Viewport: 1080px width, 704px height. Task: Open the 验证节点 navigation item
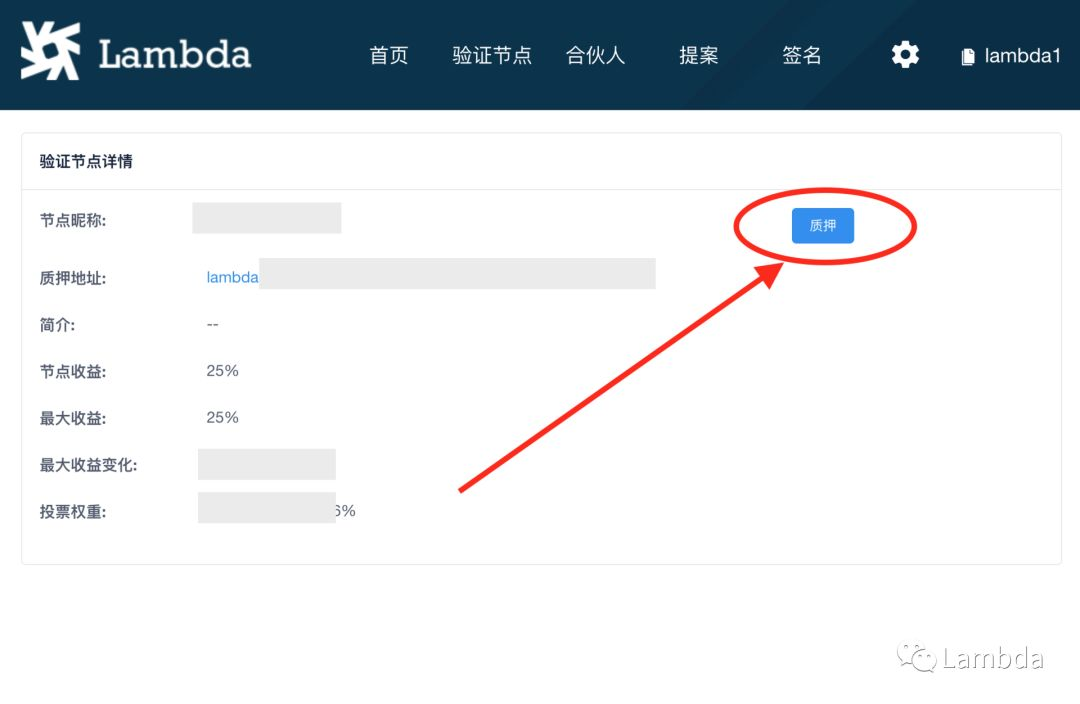coord(492,56)
